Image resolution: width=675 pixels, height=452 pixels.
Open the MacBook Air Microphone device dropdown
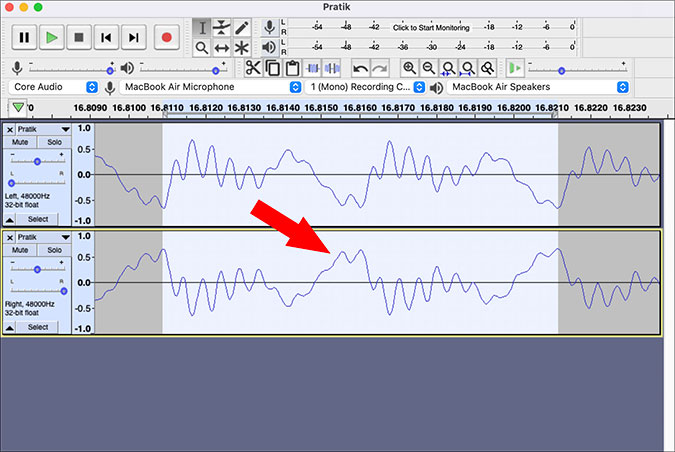(x=211, y=87)
